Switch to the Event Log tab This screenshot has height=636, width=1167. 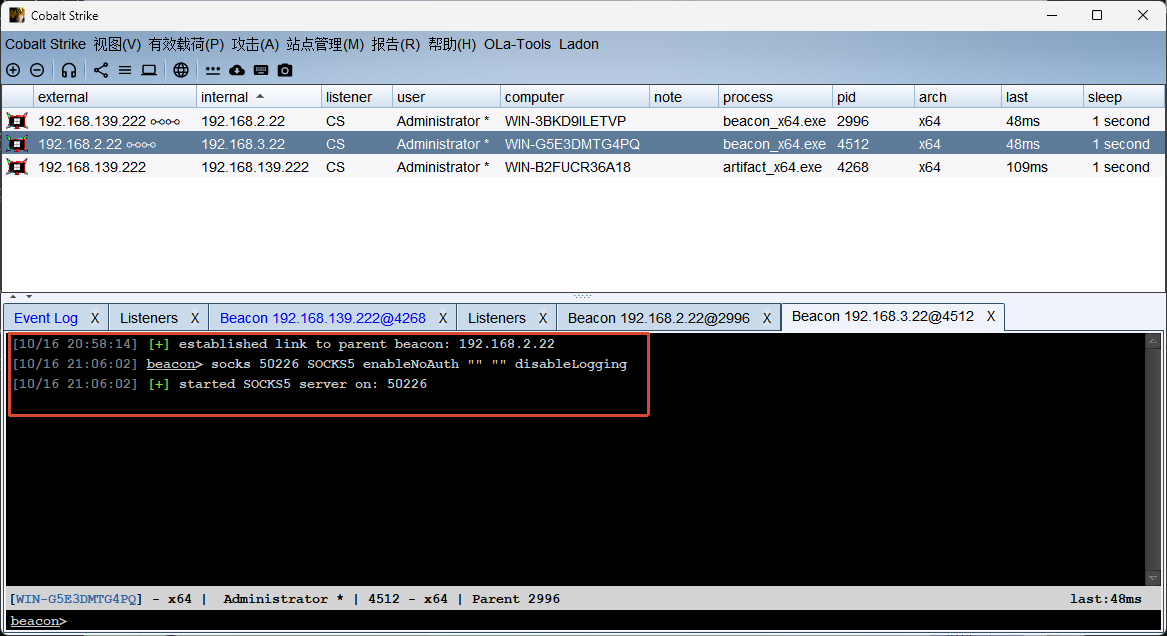(45, 318)
